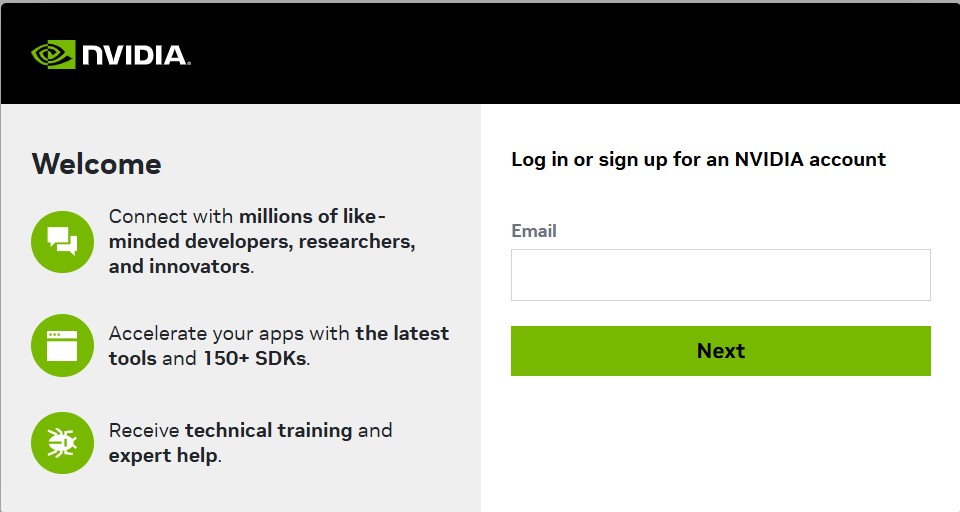Screen dimensions: 960x512
Task: Click the Email field label
Action: point(534,231)
